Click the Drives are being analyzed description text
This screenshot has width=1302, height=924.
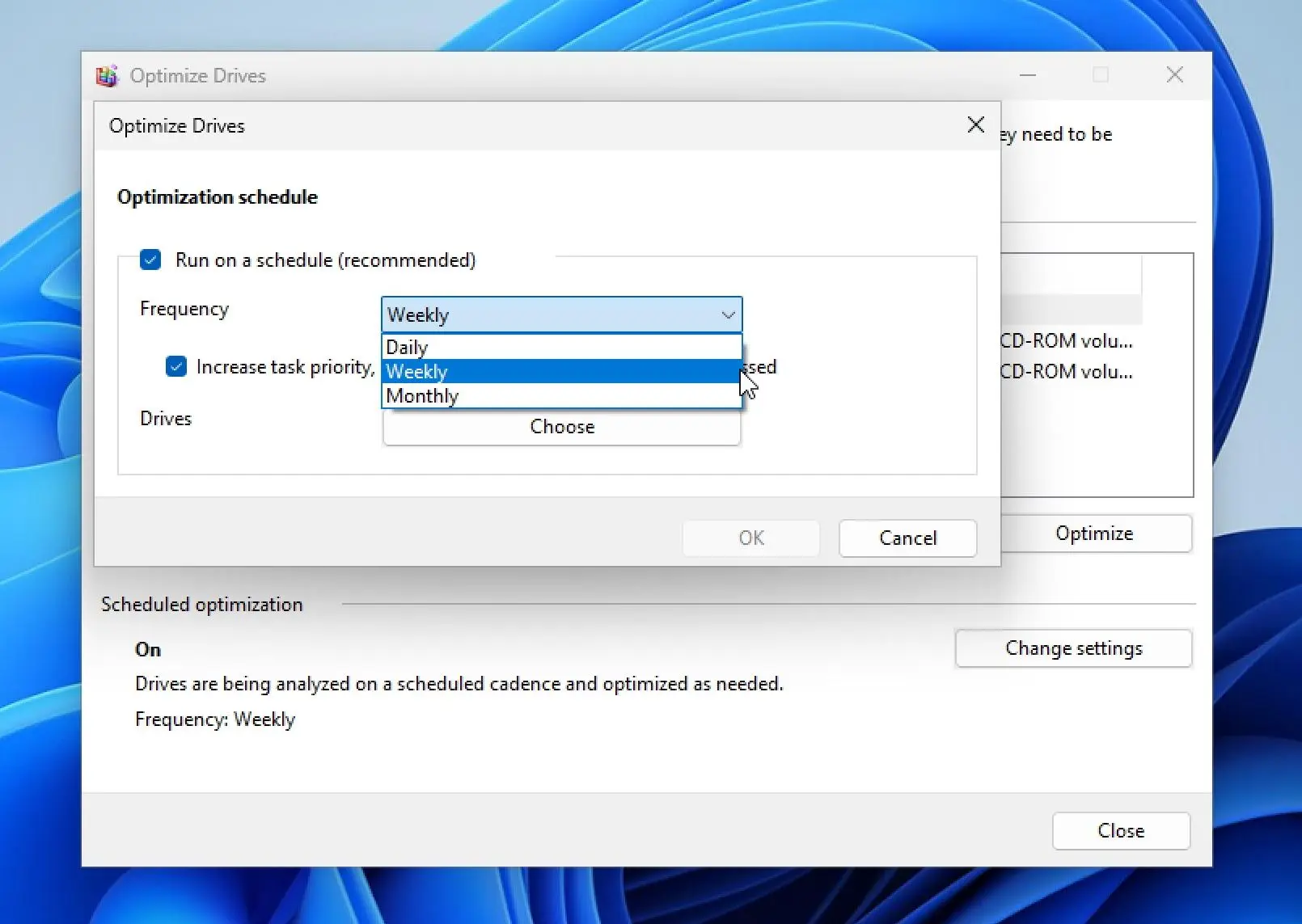(459, 684)
